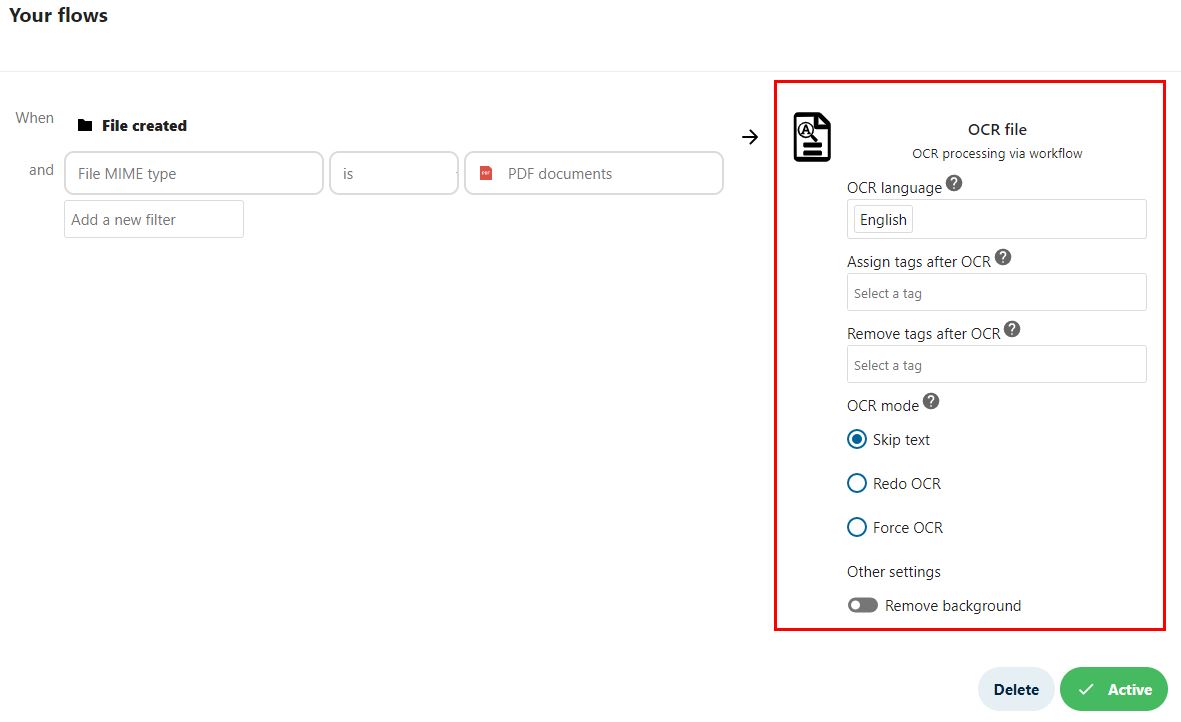Click the OCR file document icon
The image size is (1181, 722).
pos(812,137)
